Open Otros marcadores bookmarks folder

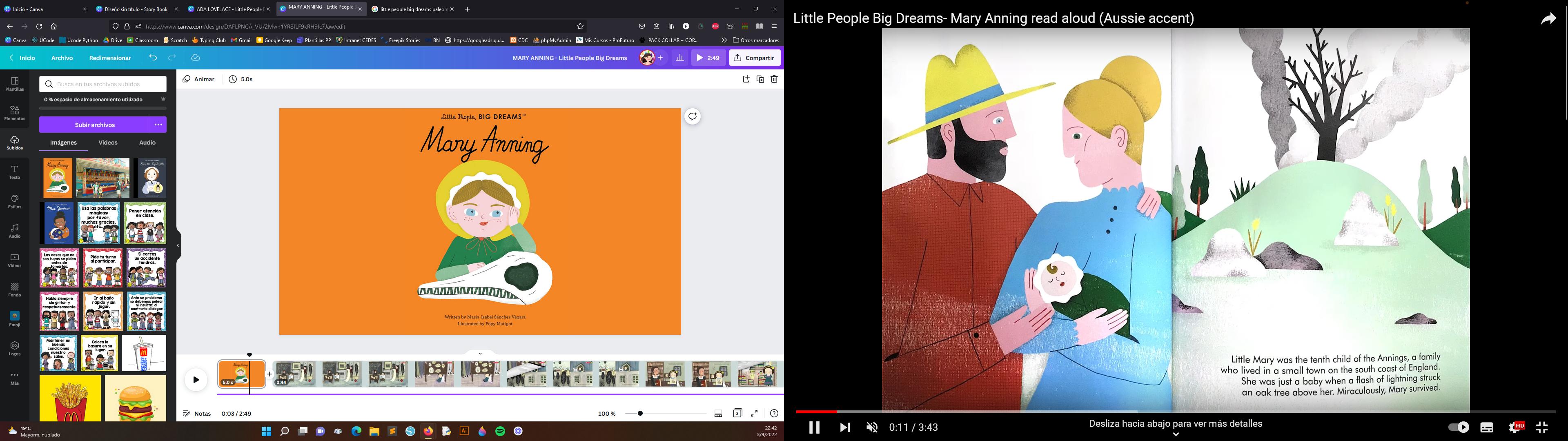pos(756,40)
